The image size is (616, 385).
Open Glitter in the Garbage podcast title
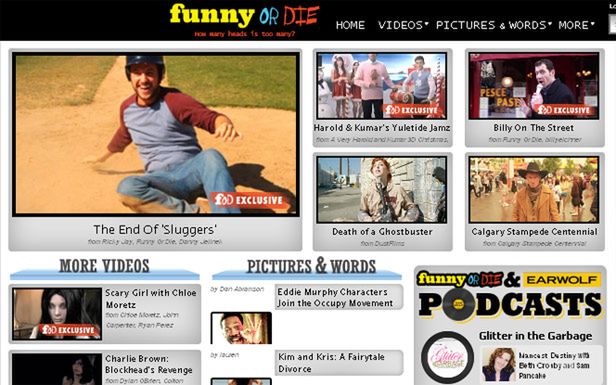click(535, 336)
